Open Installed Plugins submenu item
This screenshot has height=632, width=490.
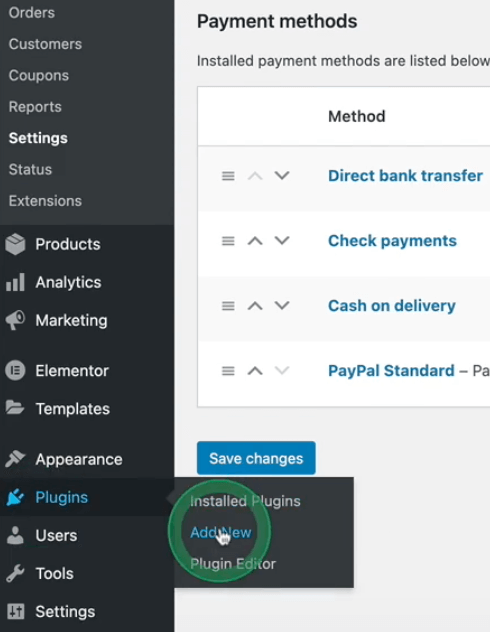245,501
